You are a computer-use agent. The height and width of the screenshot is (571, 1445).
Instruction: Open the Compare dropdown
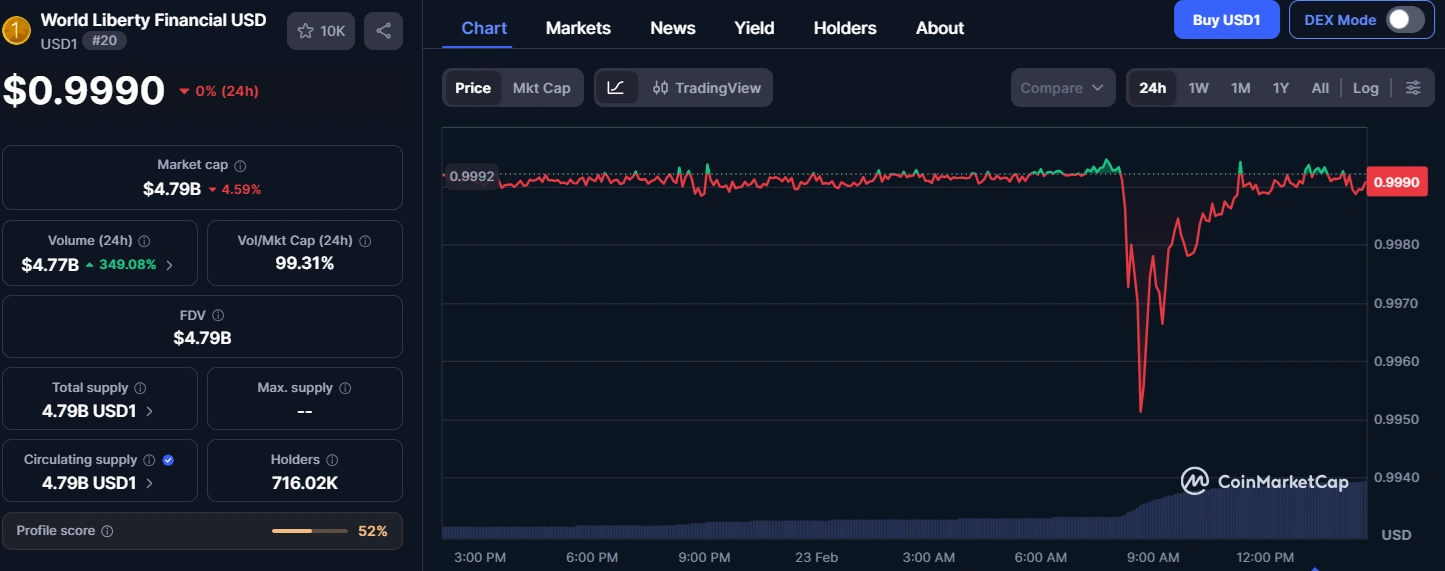pyautogui.click(x=1062, y=88)
